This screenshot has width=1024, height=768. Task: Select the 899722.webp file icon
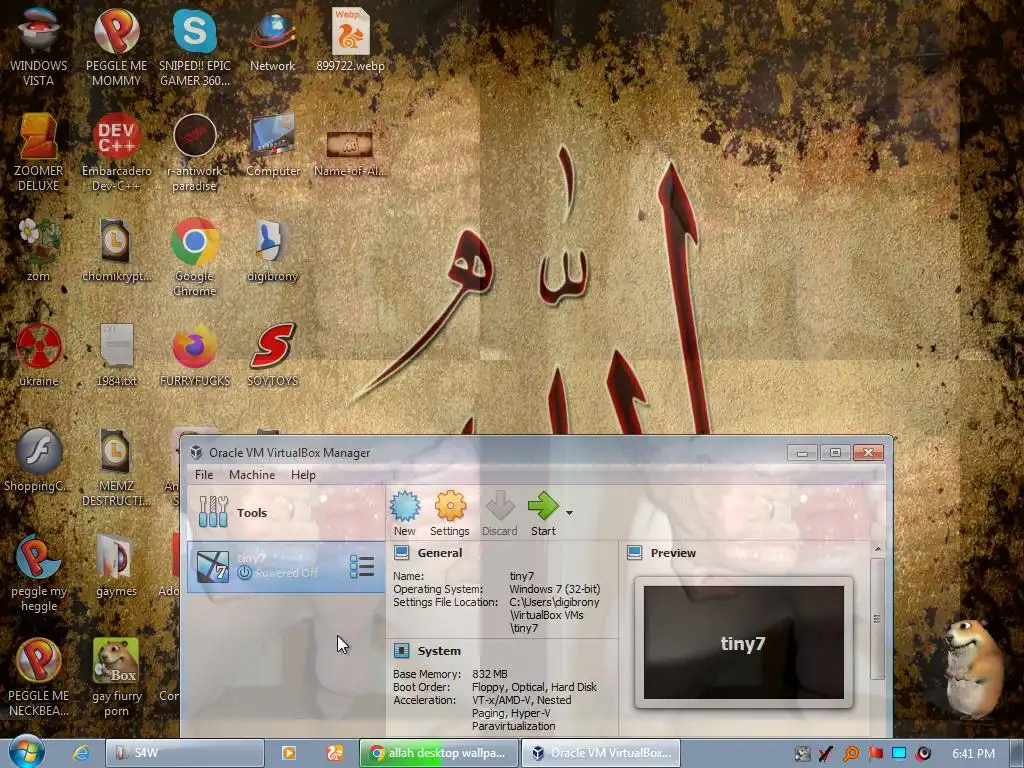click(351, 40)
